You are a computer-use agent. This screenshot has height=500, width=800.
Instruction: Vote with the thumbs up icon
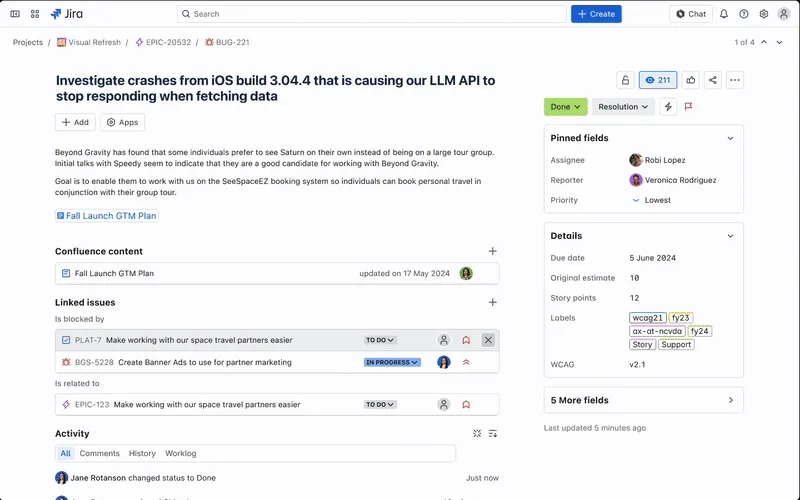pyautogui.click(x=690, y=80)
